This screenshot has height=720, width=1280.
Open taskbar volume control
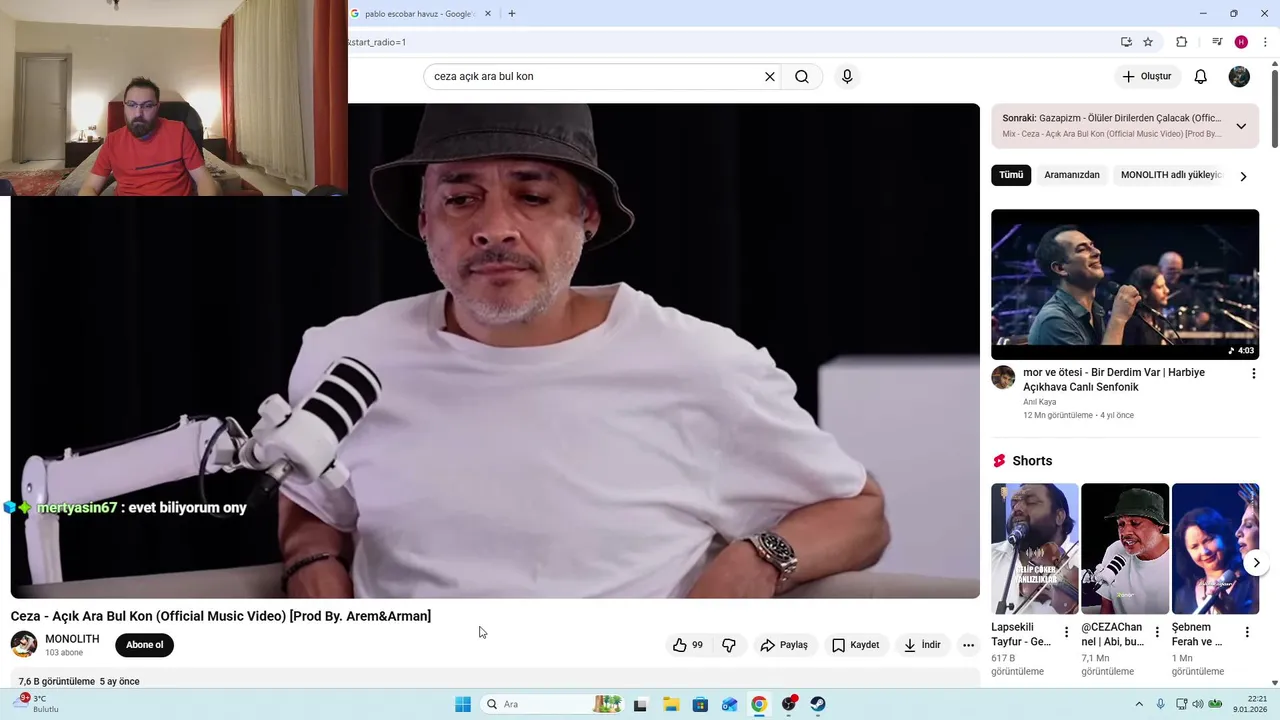[1198, 704]
